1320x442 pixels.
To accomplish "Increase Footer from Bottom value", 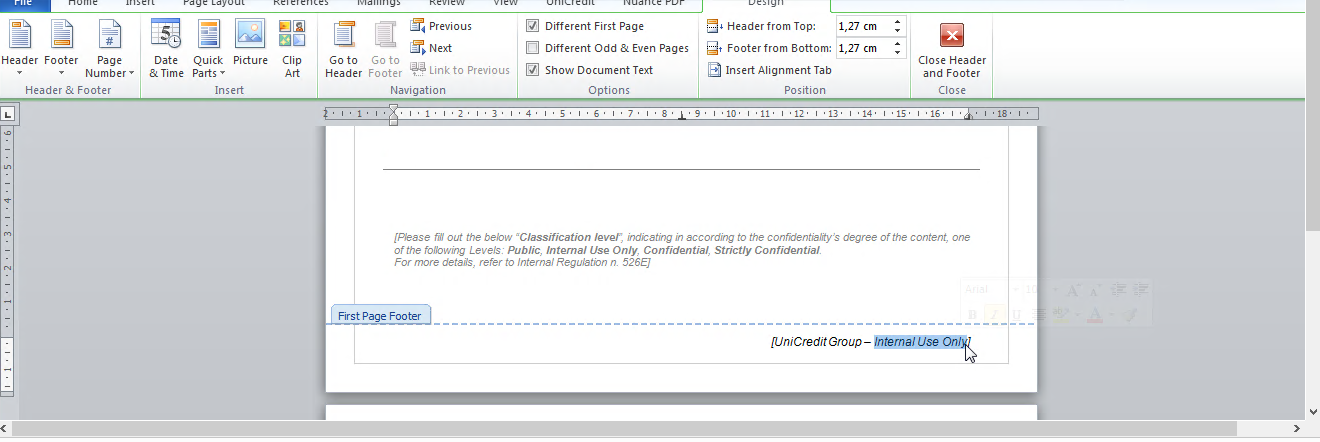I will click(x=897, y=43).
